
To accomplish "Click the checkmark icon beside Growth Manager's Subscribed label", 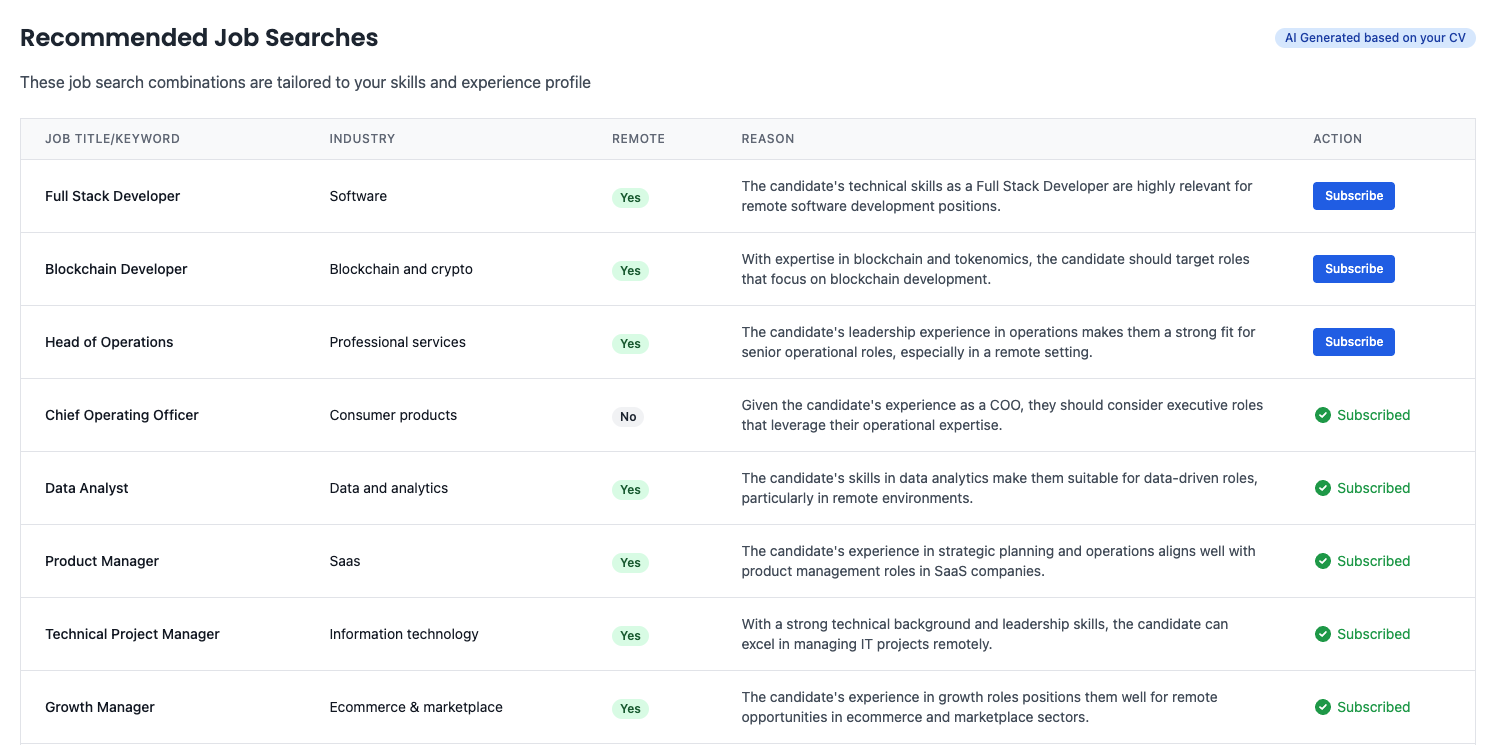I will 1323,707.
